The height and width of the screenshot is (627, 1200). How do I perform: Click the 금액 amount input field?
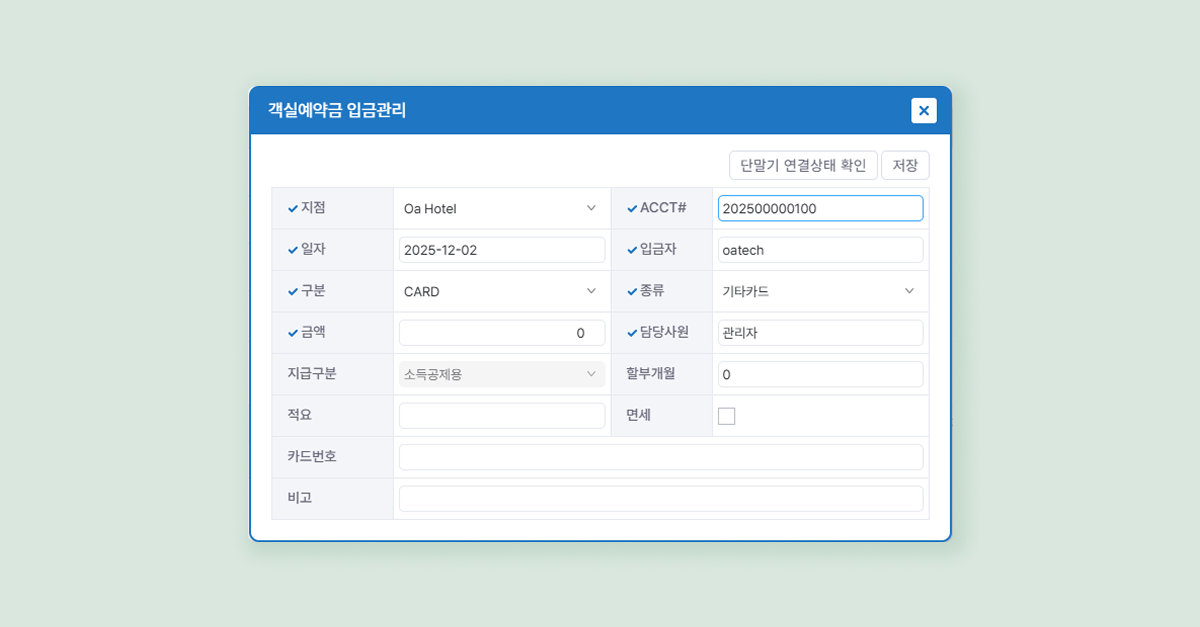coord(502,333)
